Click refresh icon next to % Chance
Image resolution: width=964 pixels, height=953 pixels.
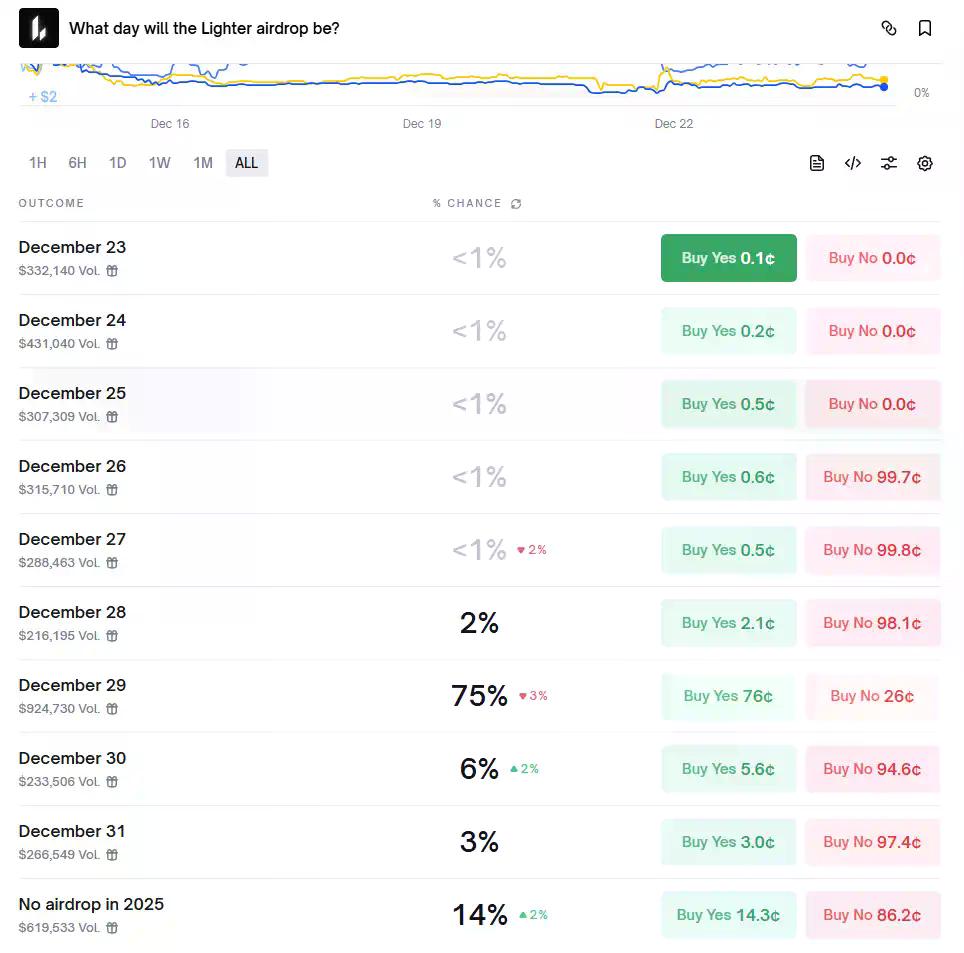tap(516, 204)
